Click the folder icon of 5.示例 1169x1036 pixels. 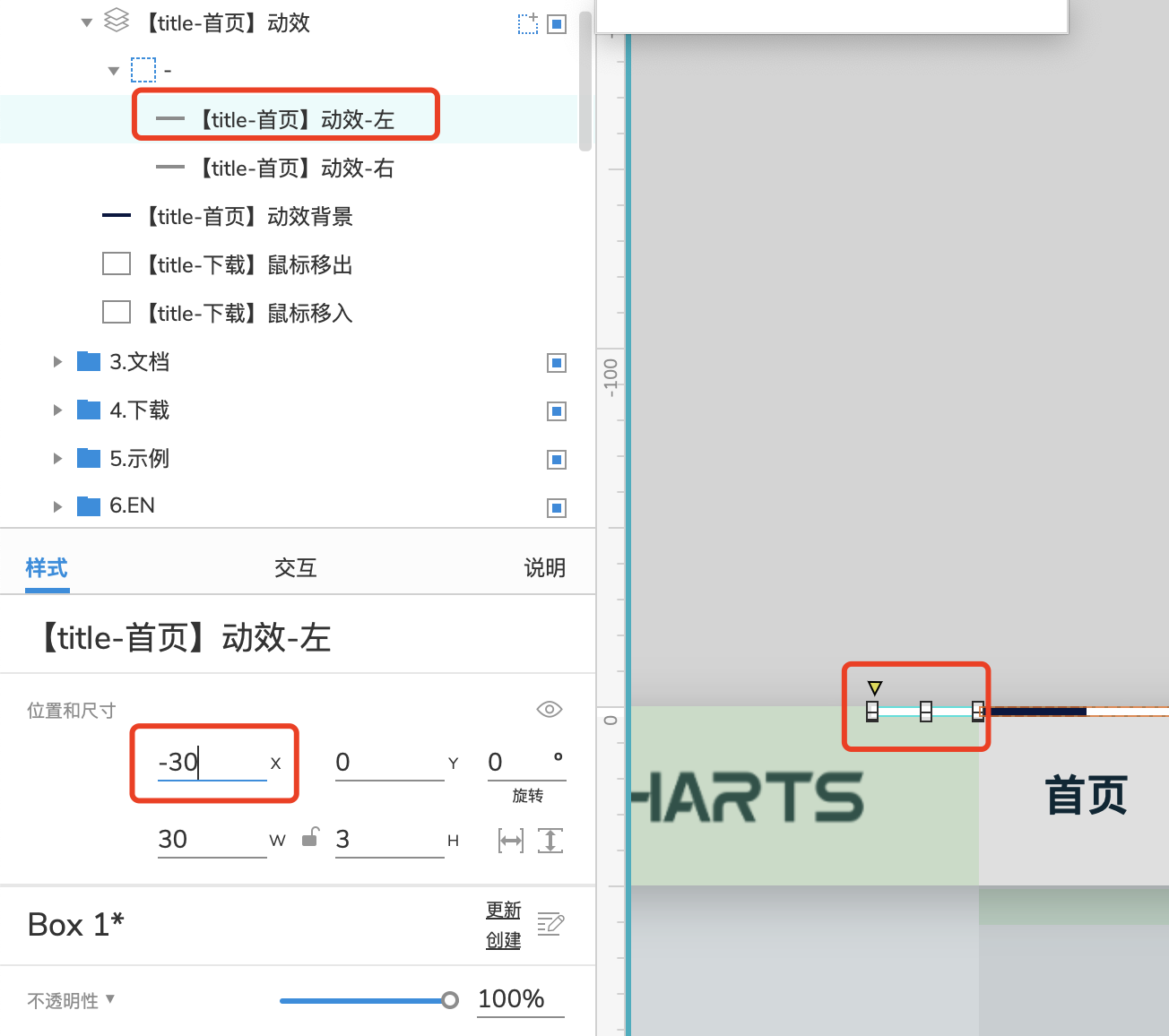coord(89,458)
